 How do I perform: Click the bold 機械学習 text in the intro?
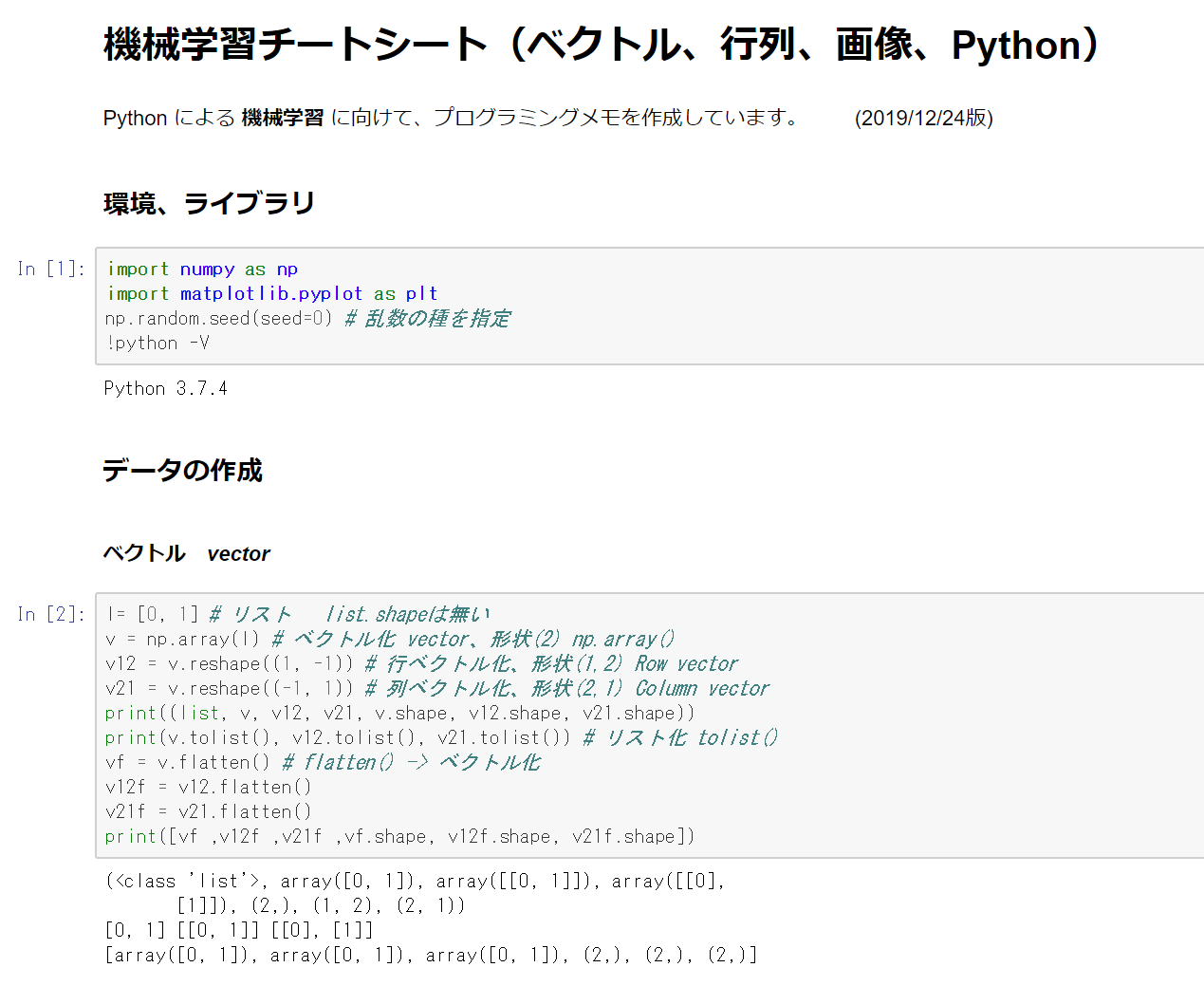[x=283, y=118]
